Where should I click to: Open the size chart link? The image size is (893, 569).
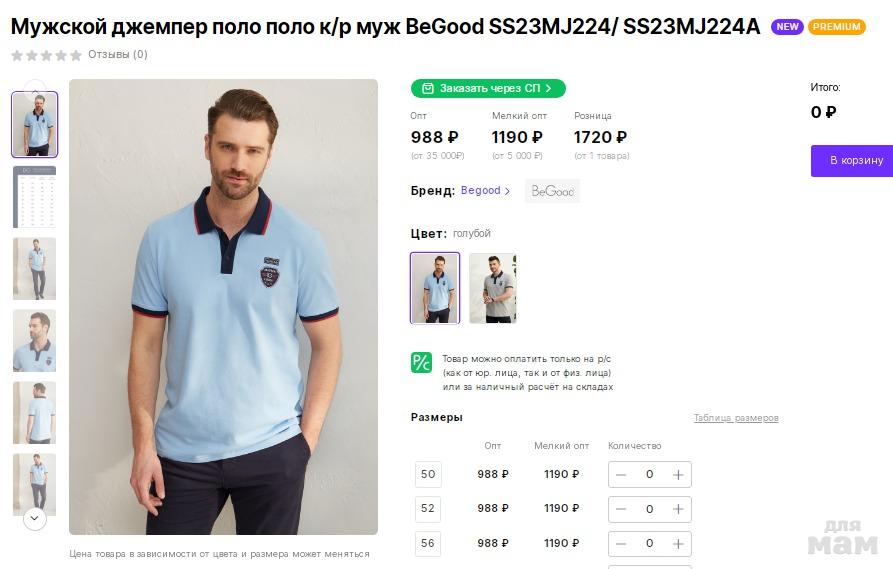click(x=735, y=418)
